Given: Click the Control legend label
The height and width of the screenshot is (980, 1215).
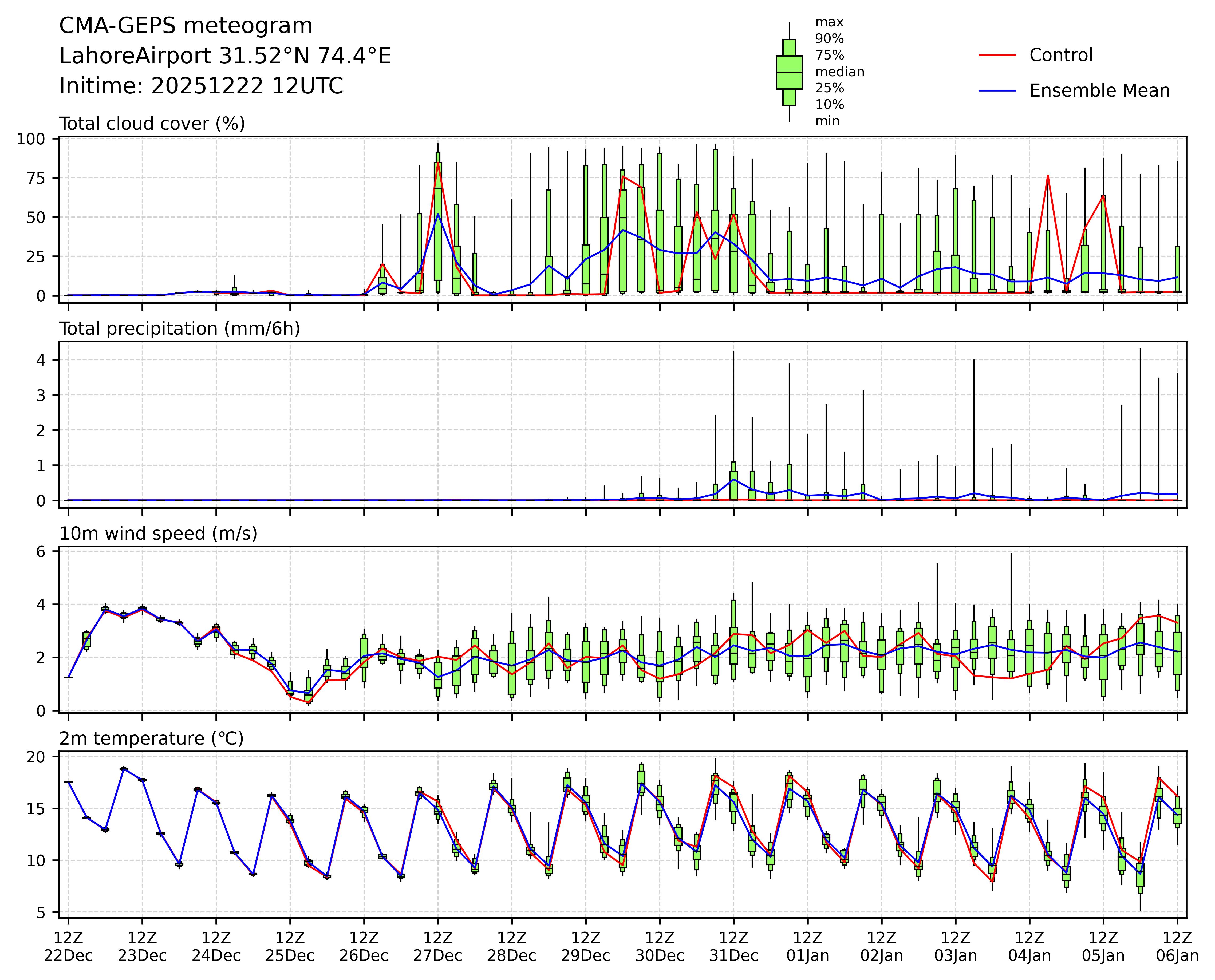Looking at the screenshot, I should (1061, 55).
